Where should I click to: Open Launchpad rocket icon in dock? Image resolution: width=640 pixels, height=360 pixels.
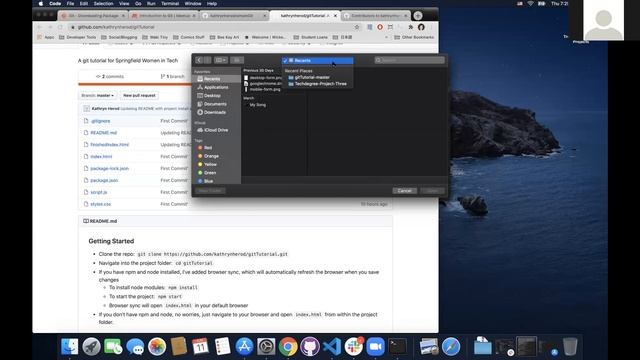tap(91, 347)
